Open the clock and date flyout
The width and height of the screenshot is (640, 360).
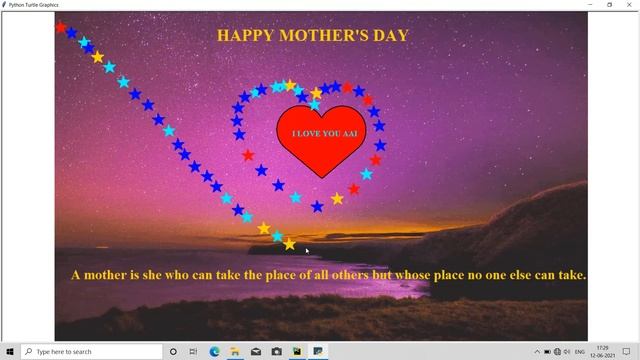point(602,351)
